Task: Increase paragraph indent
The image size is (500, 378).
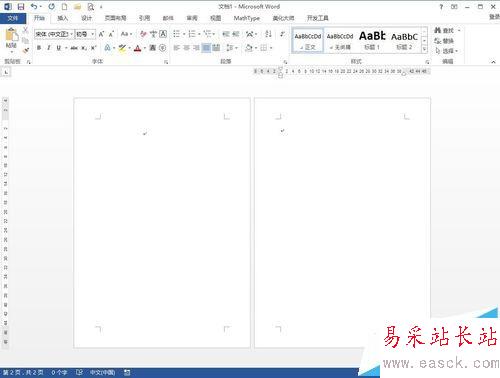Action: click(236, 34)
